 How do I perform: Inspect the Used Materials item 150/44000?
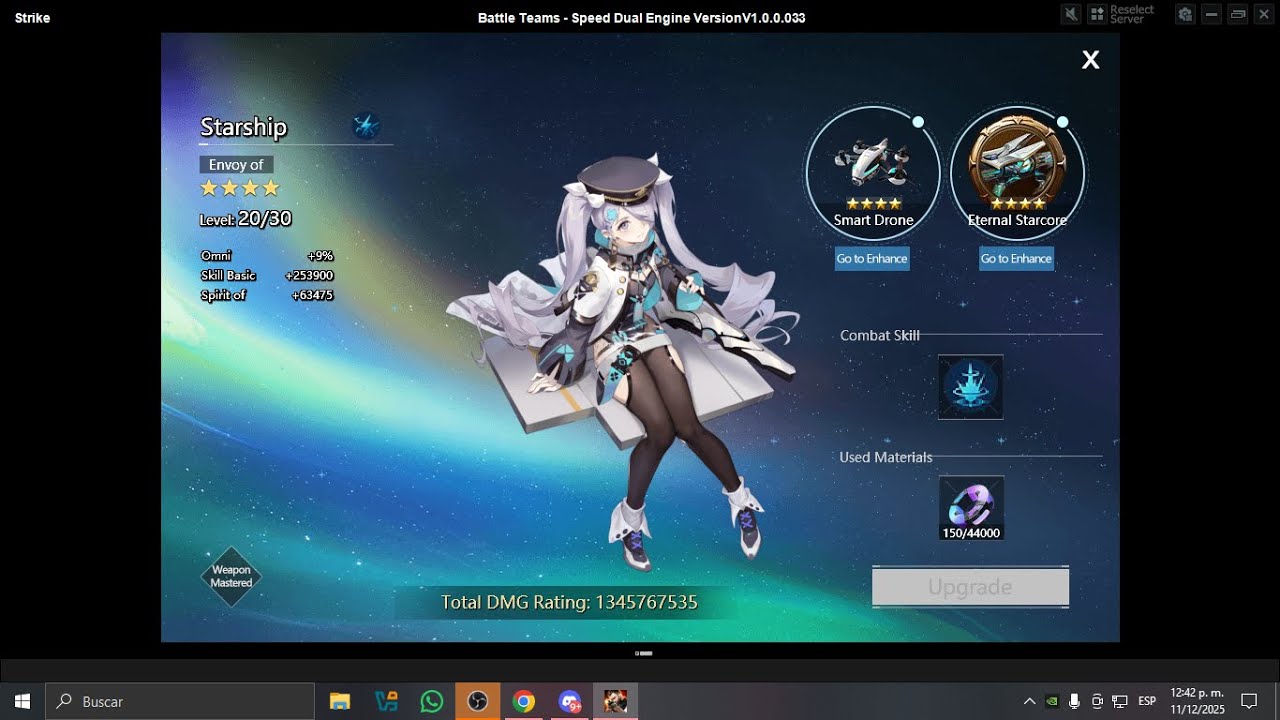pyautogui.click(x=970, y=508)
